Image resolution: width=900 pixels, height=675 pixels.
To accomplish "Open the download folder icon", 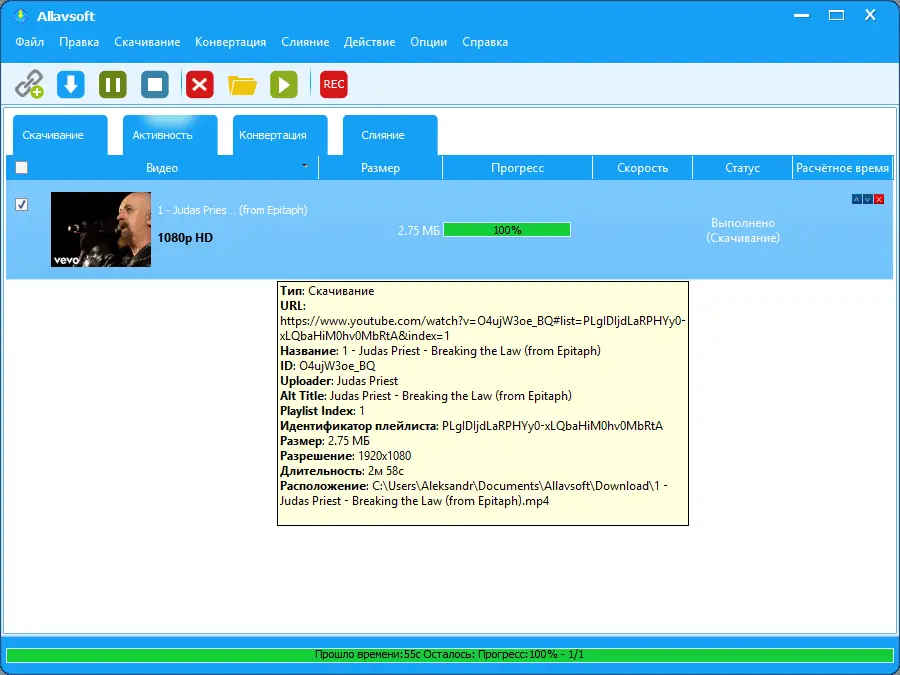I will (x=242, y=84).
